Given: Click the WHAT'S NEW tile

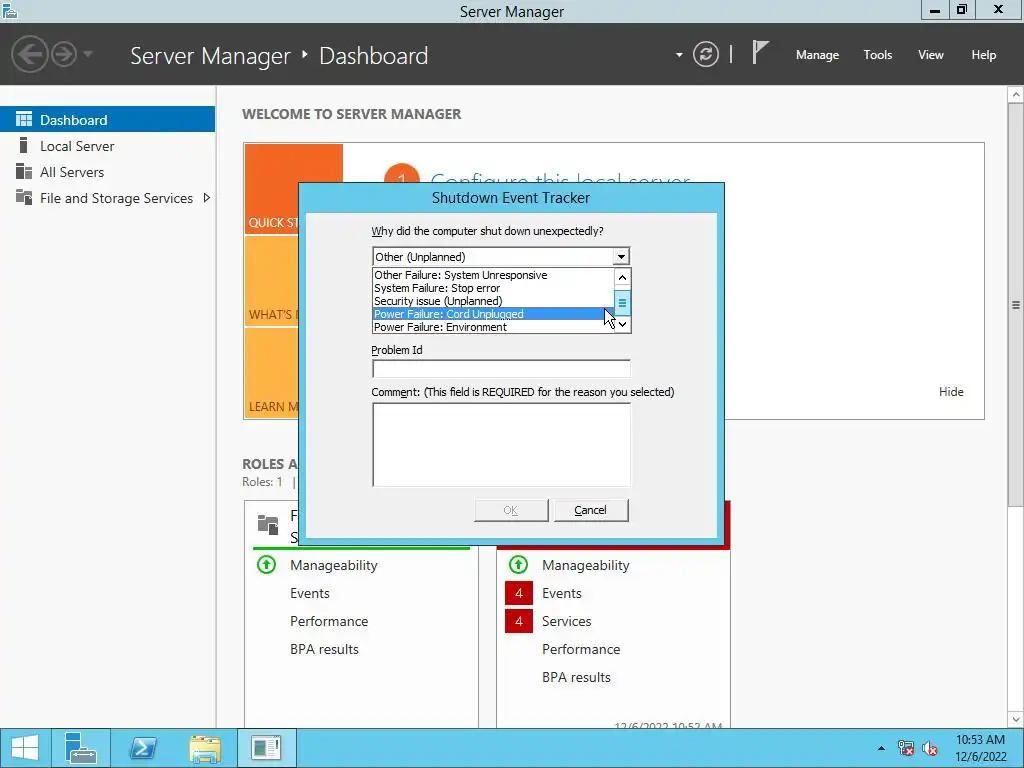Looking at the screenshot, I should point(271,281).
